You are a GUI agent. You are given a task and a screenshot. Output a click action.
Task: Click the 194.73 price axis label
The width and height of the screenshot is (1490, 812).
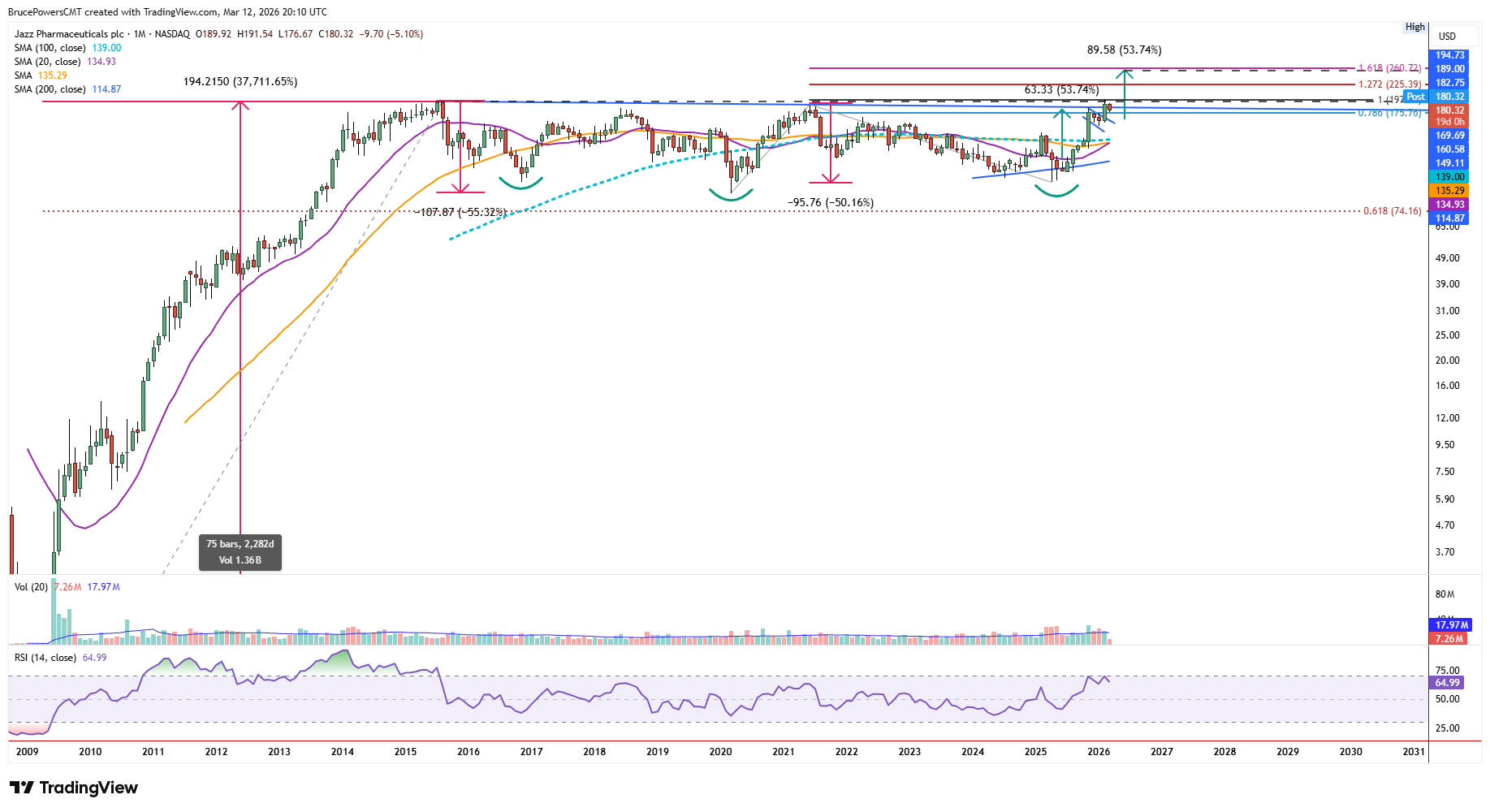point(1449,55)
